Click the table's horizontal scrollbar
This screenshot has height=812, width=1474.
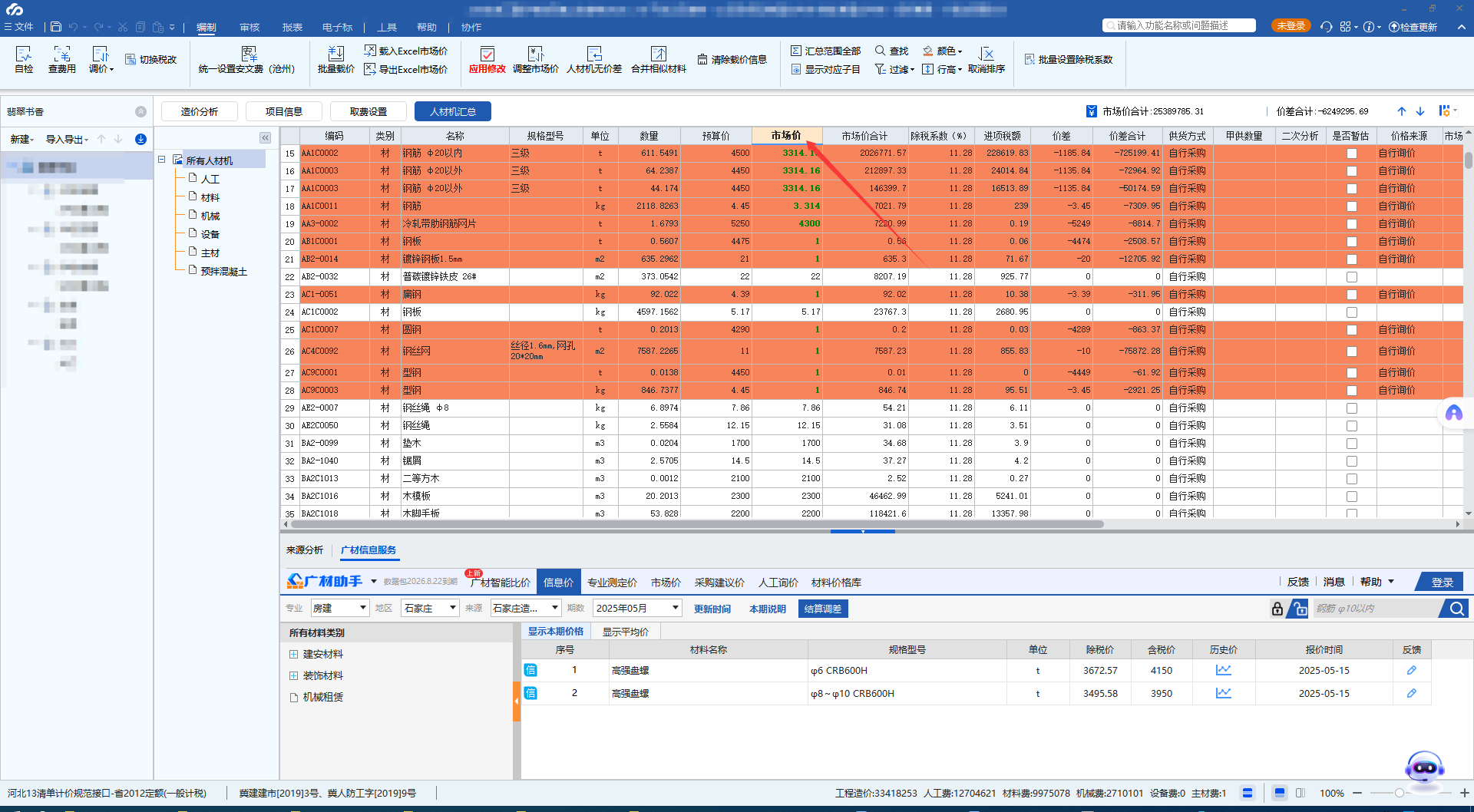pos(697,524)
